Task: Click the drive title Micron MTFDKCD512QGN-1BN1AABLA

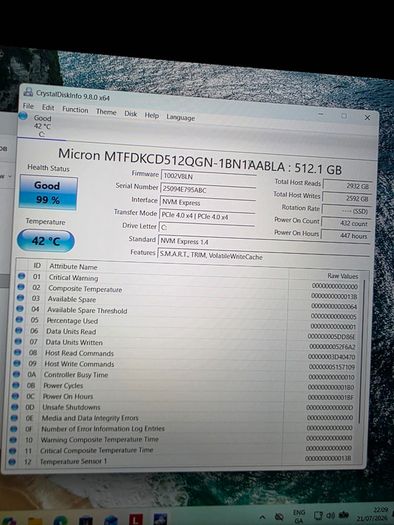Action: coord(172,160)
